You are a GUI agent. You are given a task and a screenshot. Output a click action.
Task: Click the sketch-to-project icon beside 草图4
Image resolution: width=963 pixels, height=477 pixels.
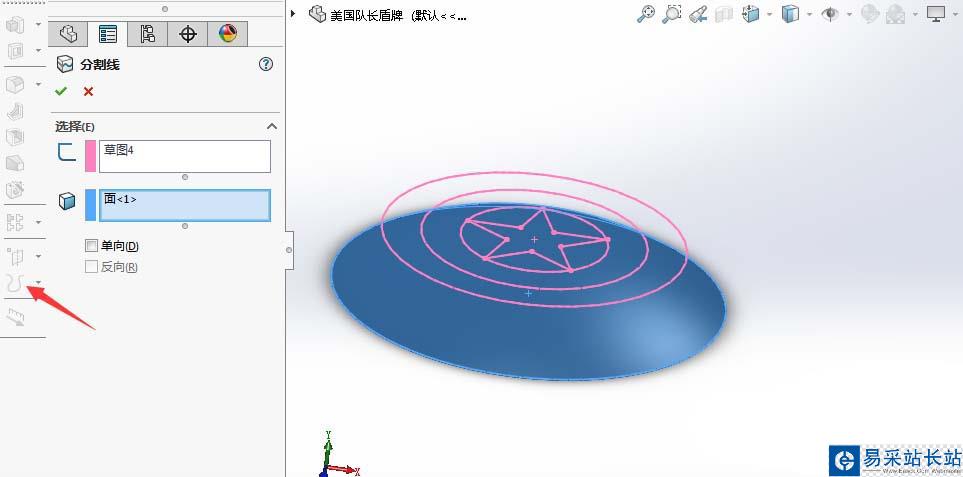click(66, 152)
